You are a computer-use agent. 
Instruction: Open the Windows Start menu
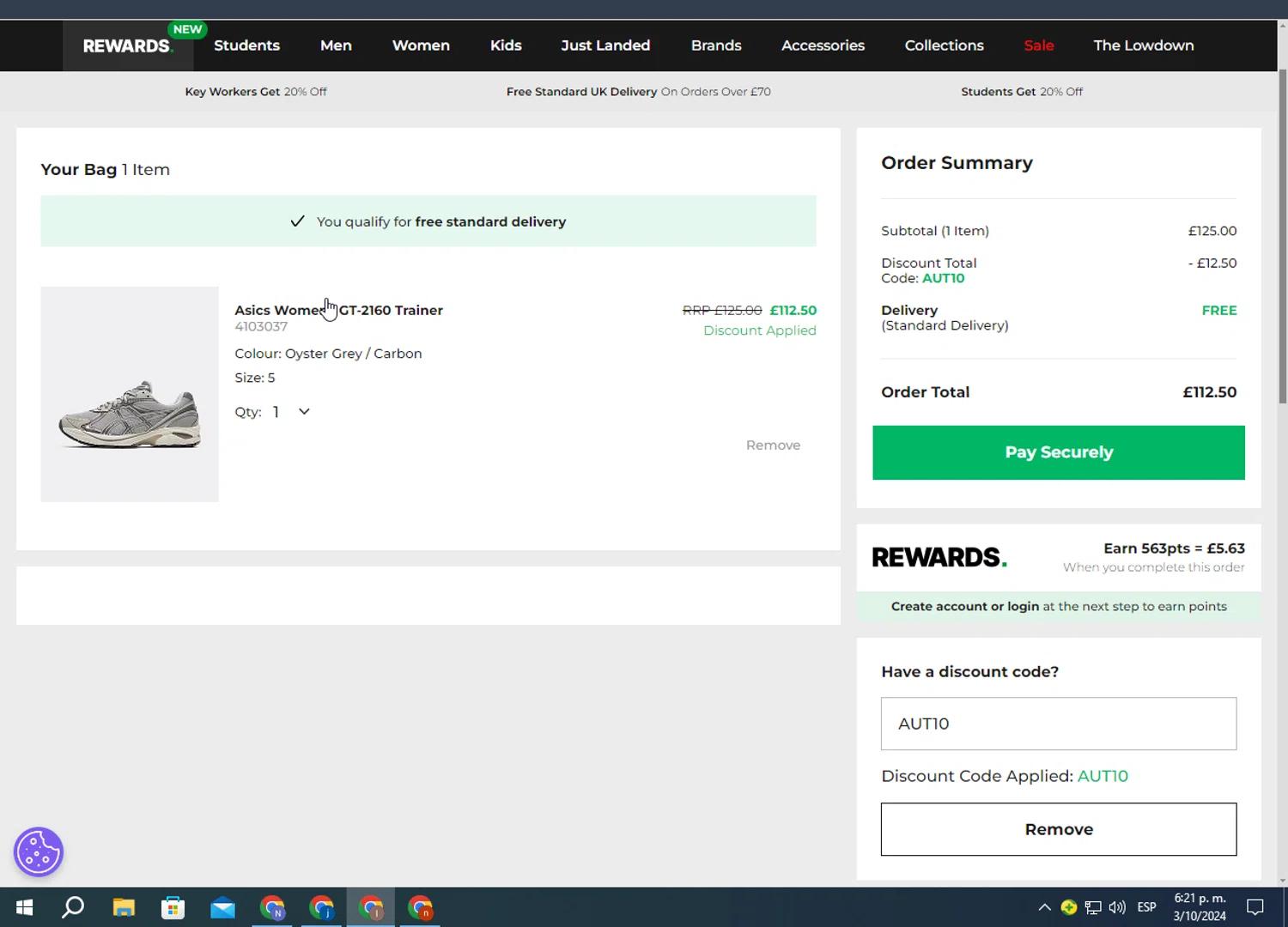(x=24, y=907)
